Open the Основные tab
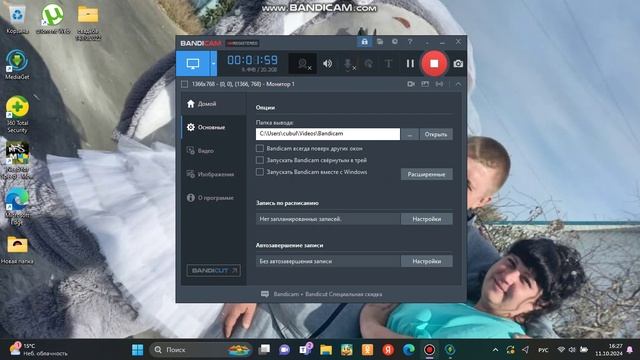This screenshot has height=360, width=640. pos(213,127)
